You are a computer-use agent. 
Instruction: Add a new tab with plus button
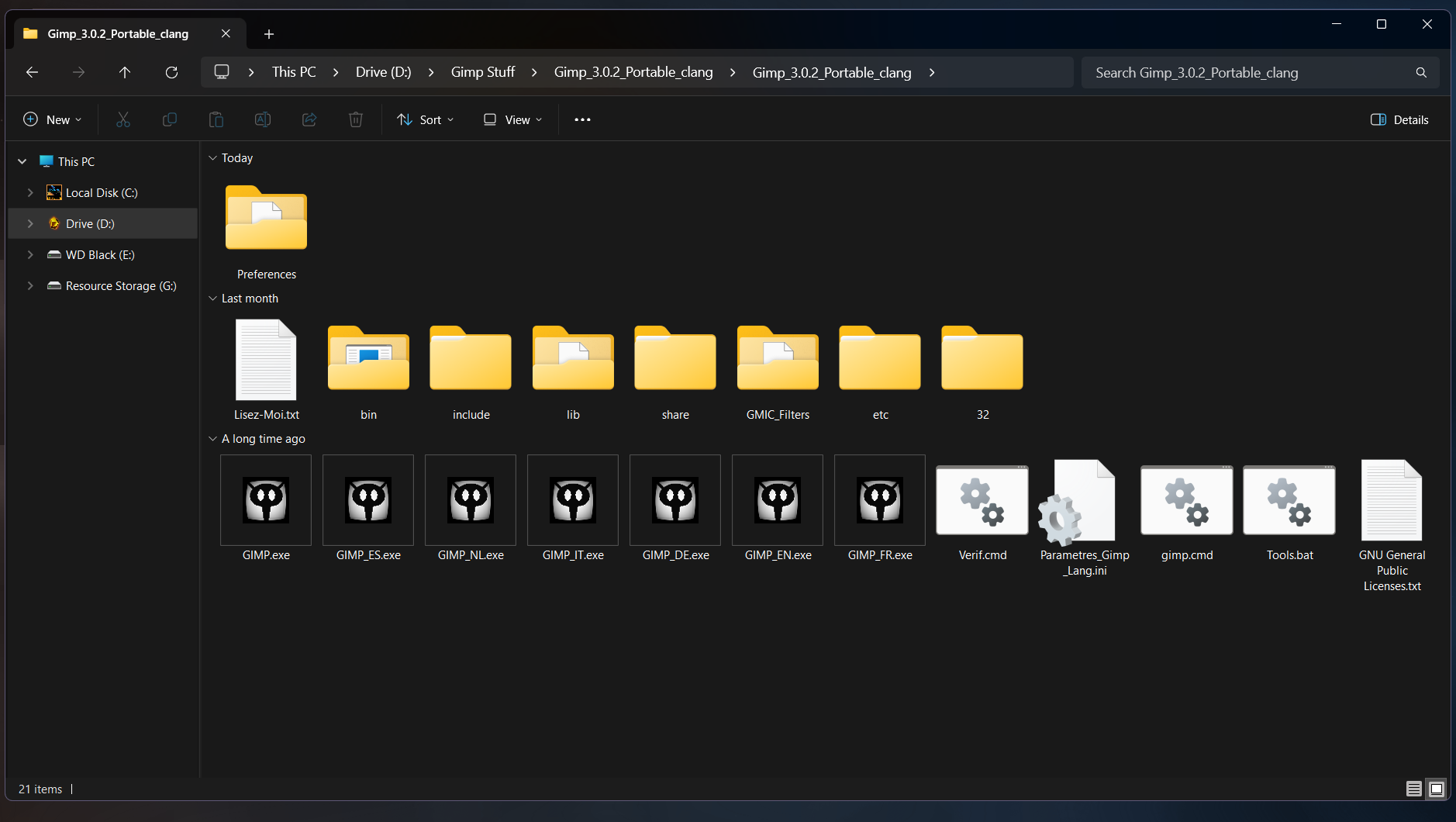tap(269, 34)
